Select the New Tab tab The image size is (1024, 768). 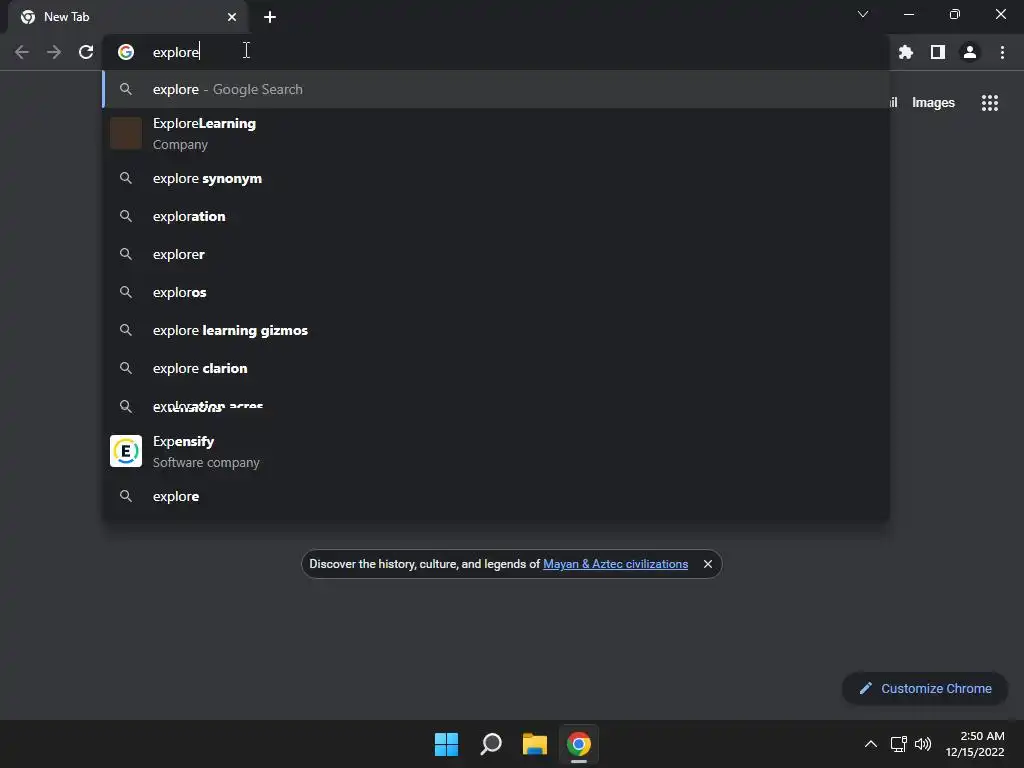coord(128,17)
